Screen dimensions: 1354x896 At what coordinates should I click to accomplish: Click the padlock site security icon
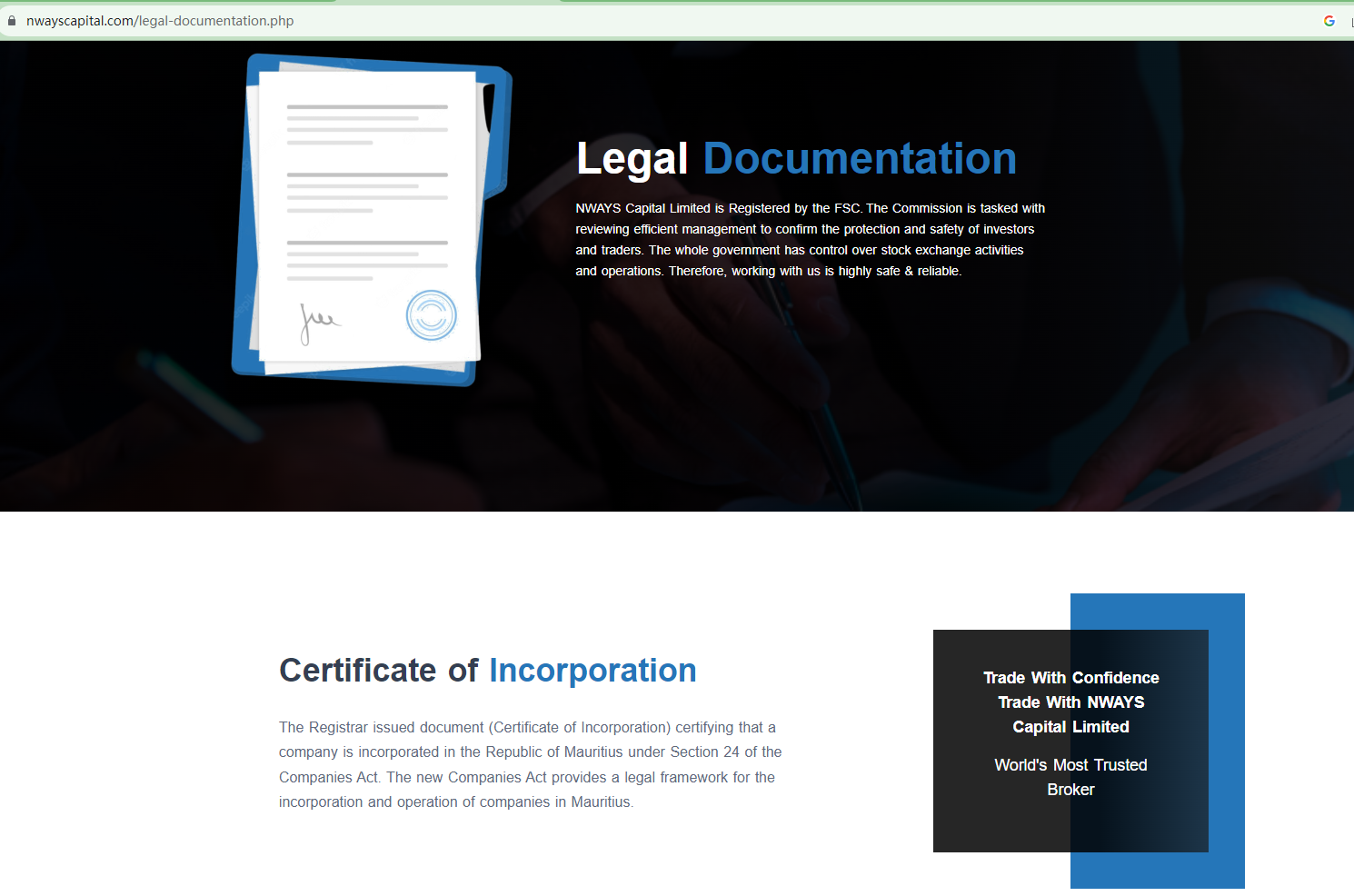coord(12,21)
